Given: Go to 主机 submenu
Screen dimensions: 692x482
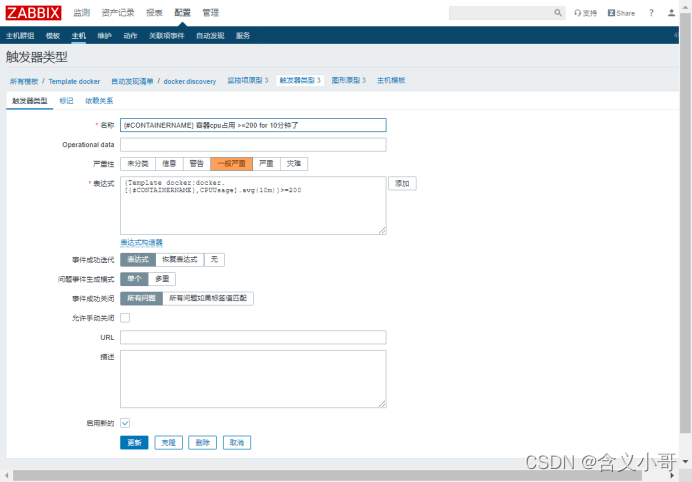Looking at the screenshot, I should [x=79, y=36].
